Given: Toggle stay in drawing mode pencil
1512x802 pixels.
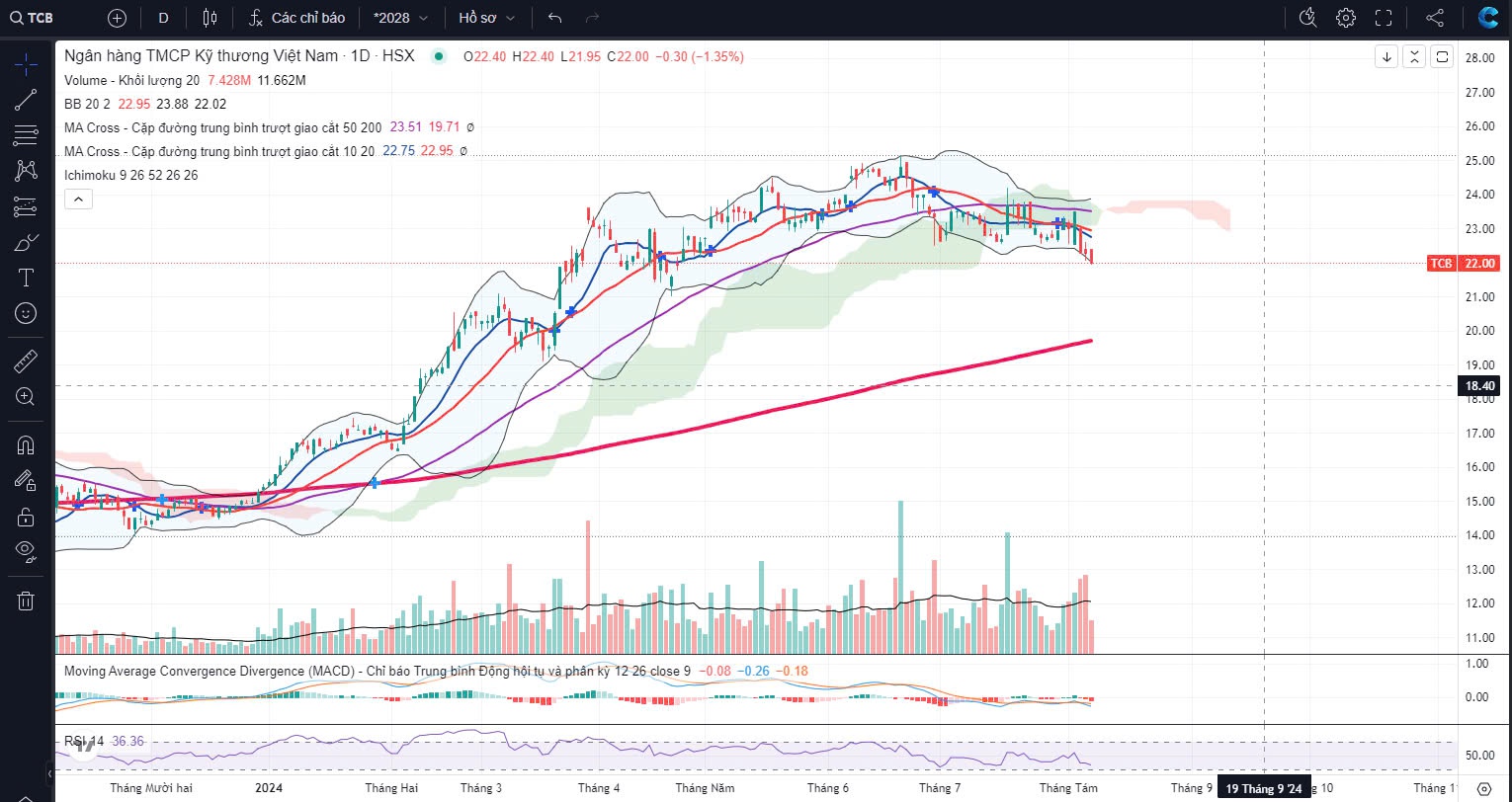Looking at the screenshot, I should click(x=26, y=480).
